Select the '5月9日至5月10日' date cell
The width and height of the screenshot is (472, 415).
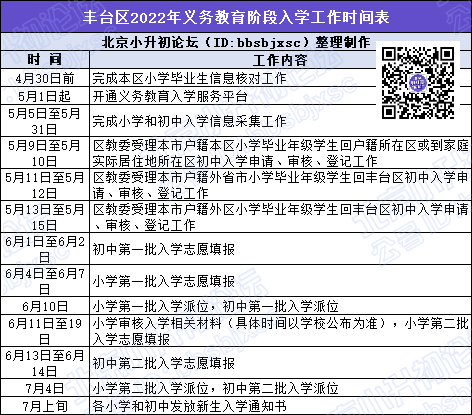tap(45, 153)
